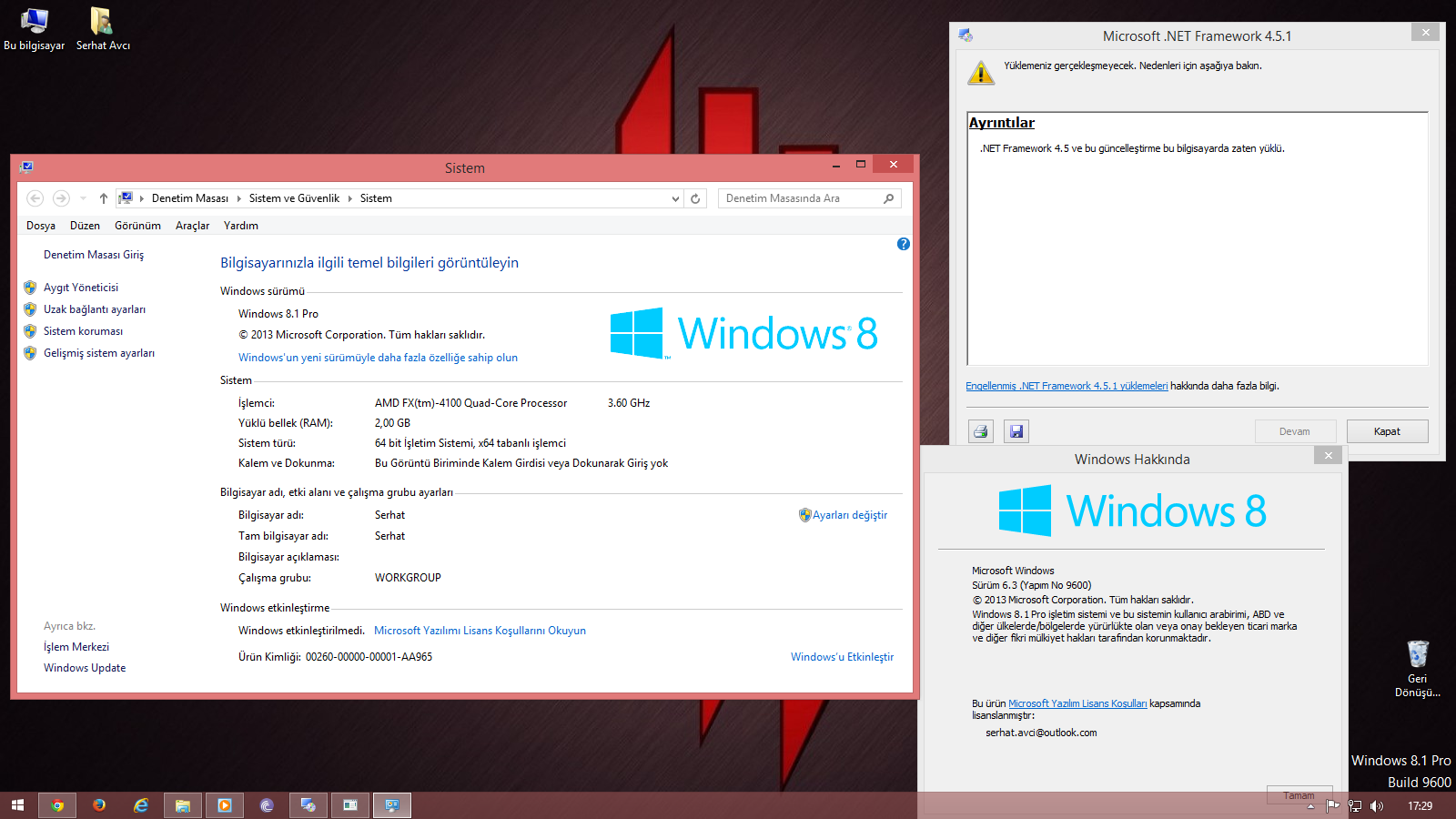Click the .NET Framework title bar icon
The image size is (1456, 819).
point(966,35)
